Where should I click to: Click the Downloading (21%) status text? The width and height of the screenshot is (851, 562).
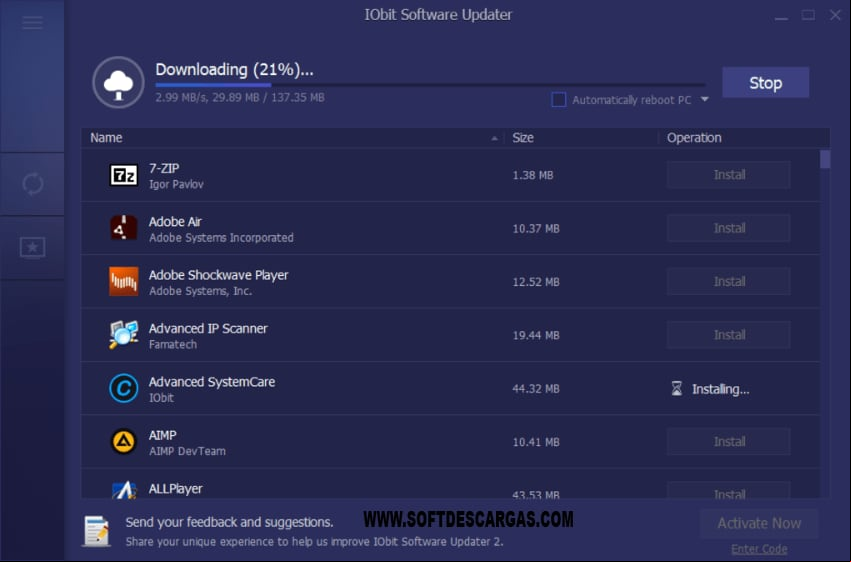click(x=234, y=69)
